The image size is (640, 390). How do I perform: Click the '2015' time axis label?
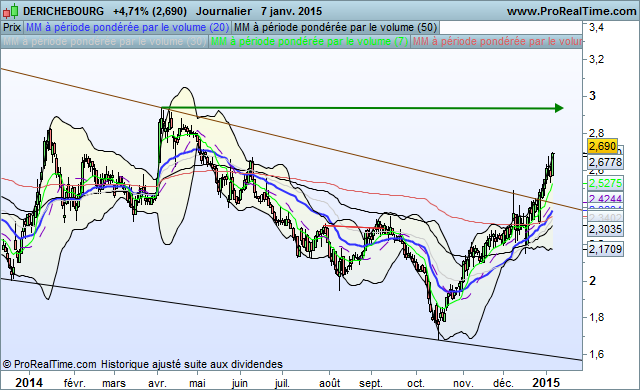(x=546, y=383)
